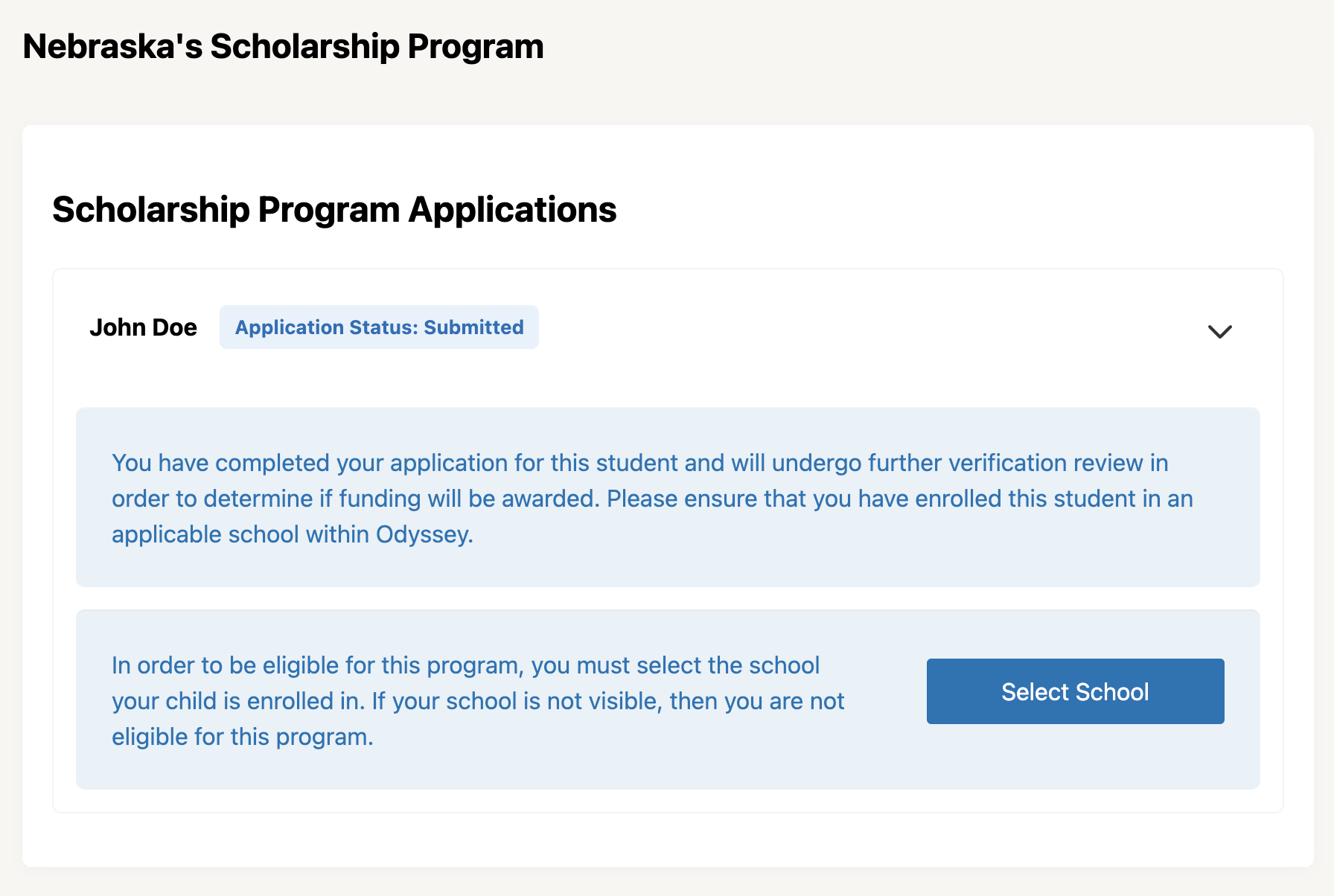The width and height of the screenshot is (1334, 896).
Task: Click the word 'Doe' in the applicant name
Action: tap(173, 327)
